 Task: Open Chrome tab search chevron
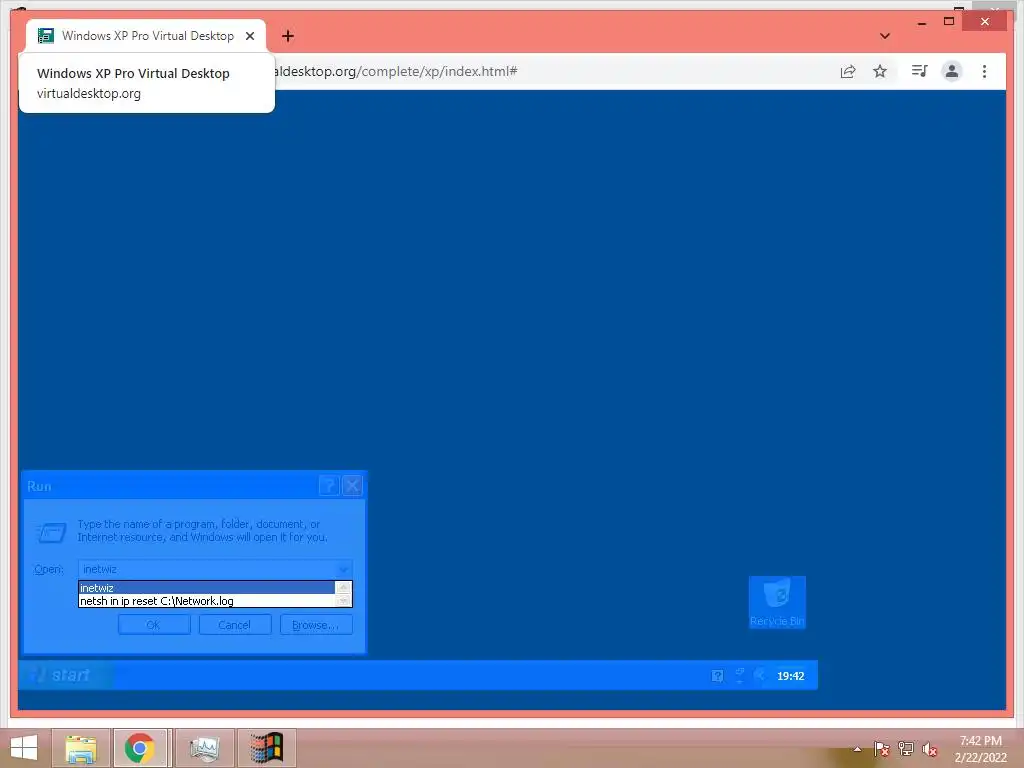click(x=885, y=36)
